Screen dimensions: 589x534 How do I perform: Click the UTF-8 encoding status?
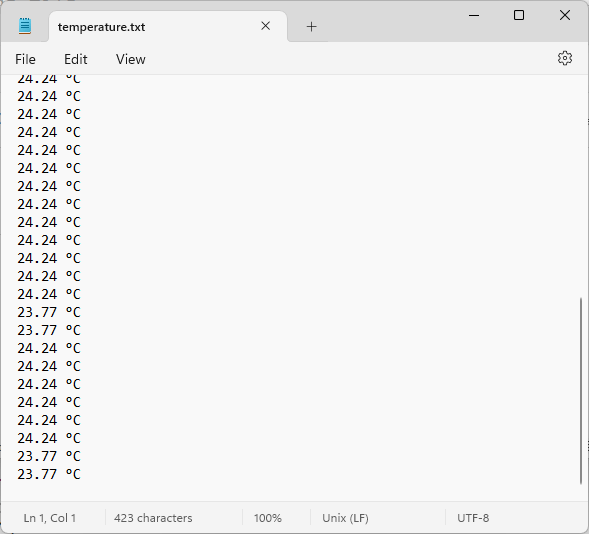point(473,518)
